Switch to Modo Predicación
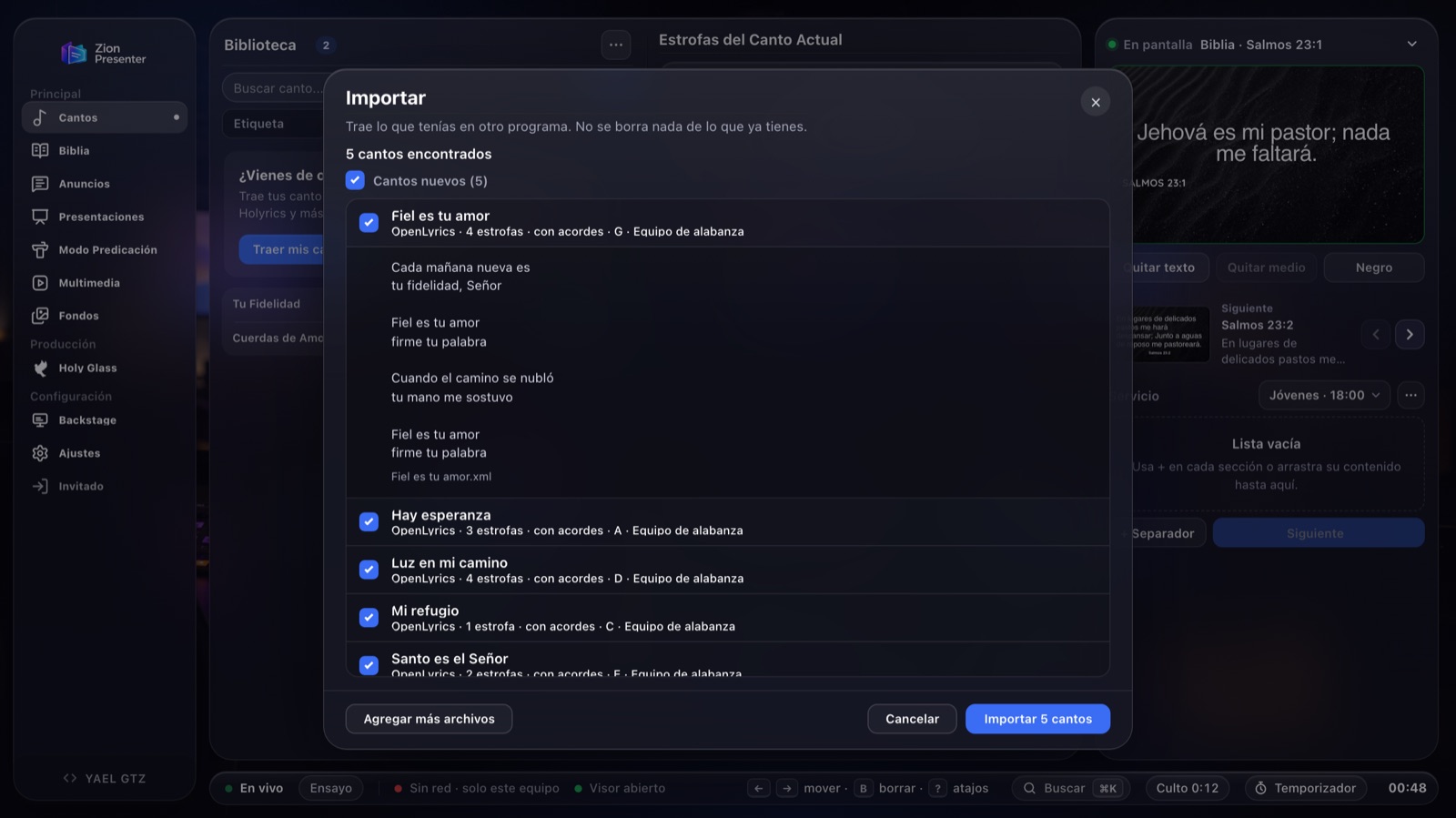 coord(104,249)
